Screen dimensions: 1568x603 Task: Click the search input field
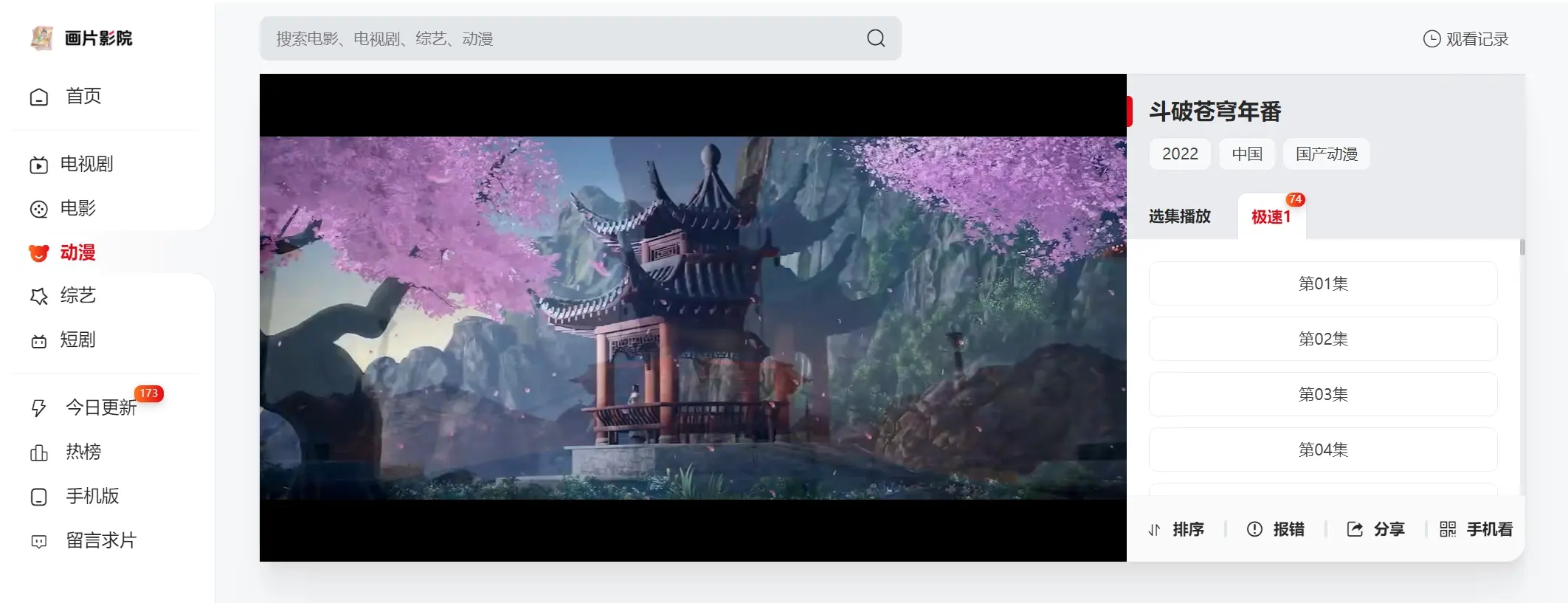point(580,38)
